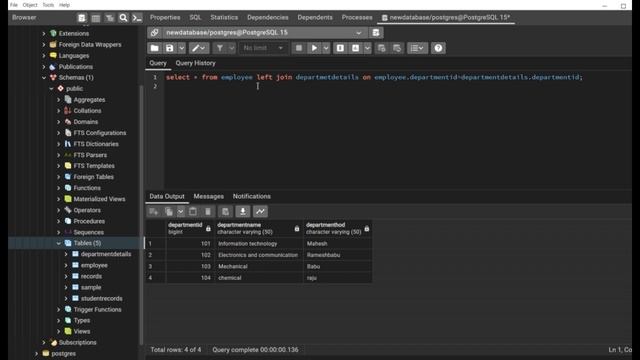
Task: Click the Commit transaction icon
Action: tap(381, 48)
